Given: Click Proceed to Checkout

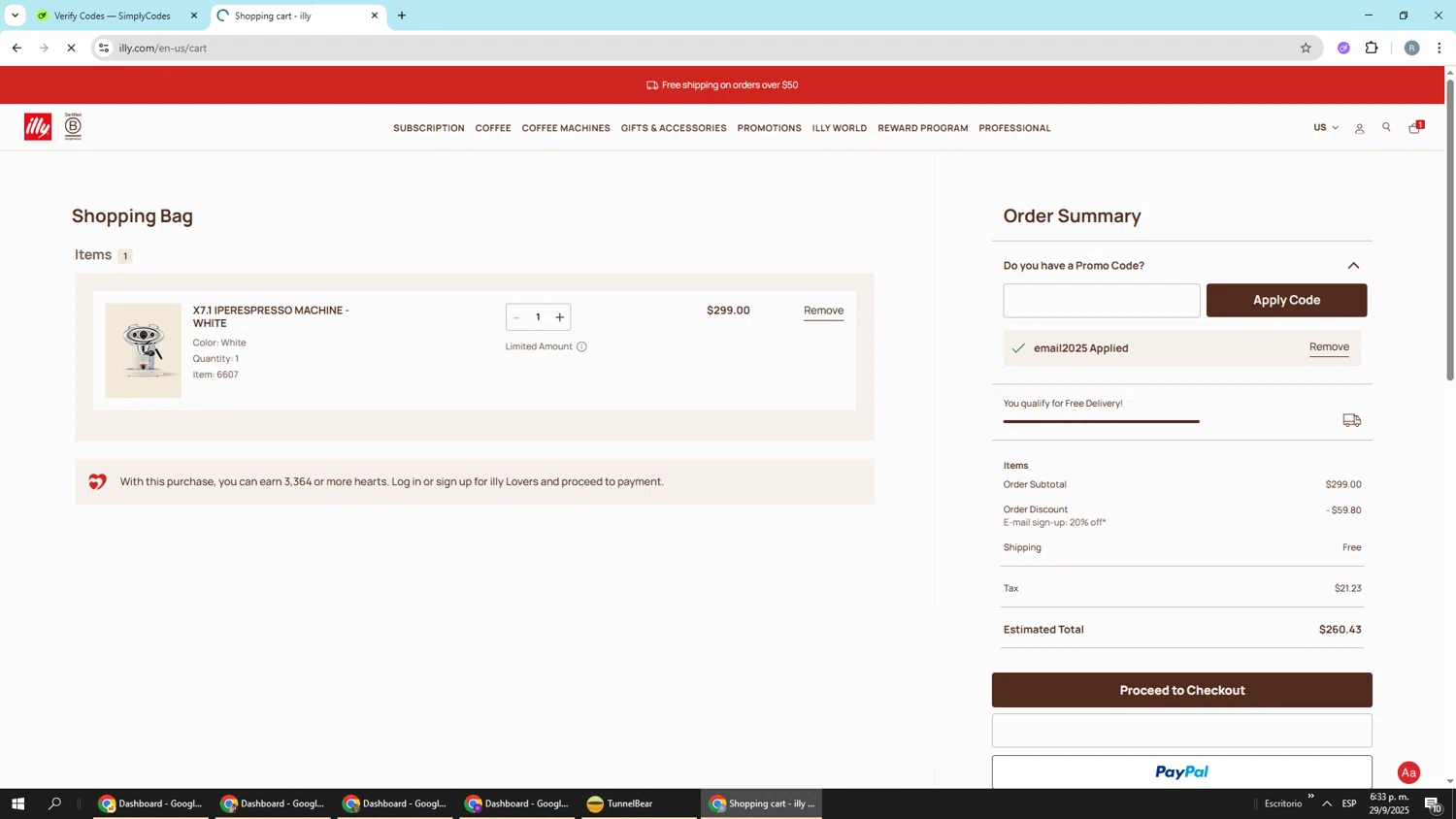Looking at the screenshot, I should tap(1181, 690).
